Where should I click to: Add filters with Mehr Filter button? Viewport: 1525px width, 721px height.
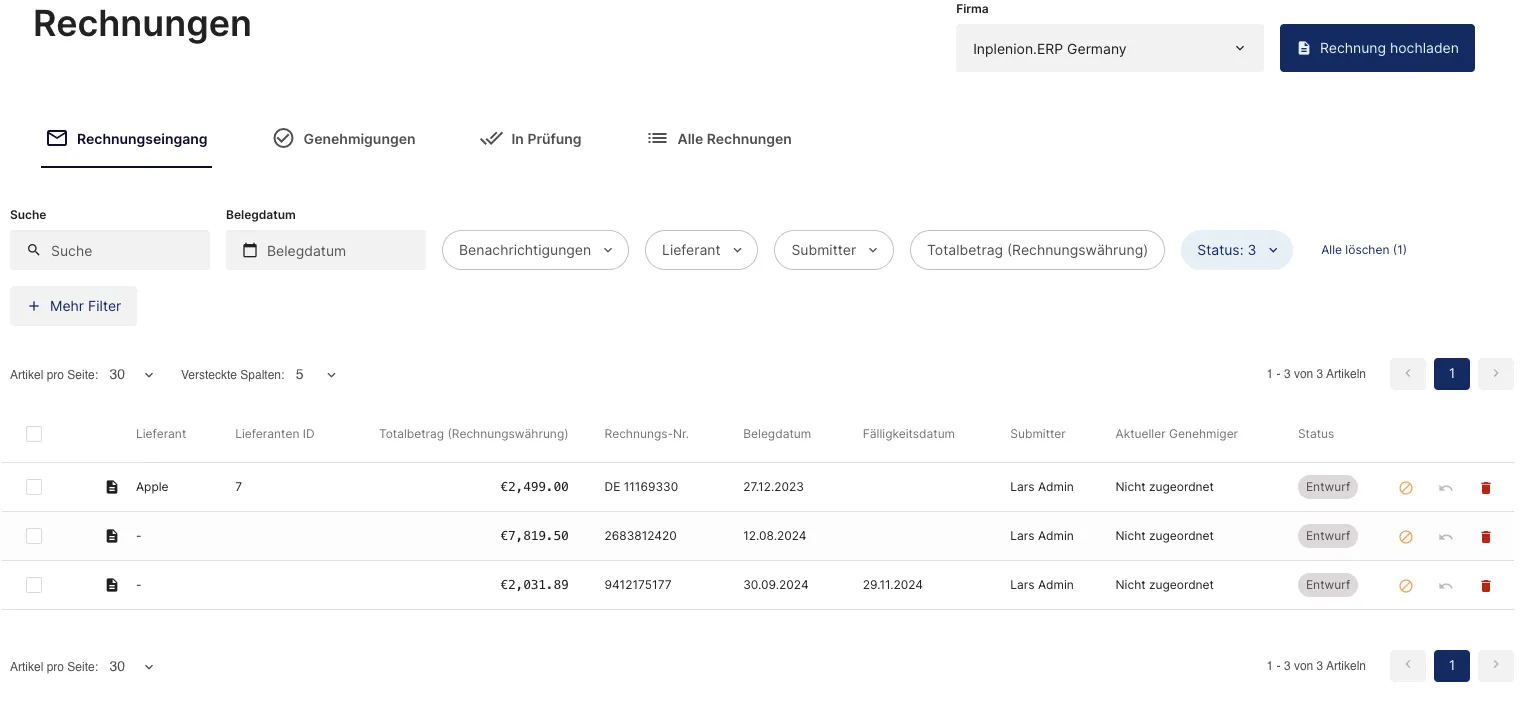point(74,306)
